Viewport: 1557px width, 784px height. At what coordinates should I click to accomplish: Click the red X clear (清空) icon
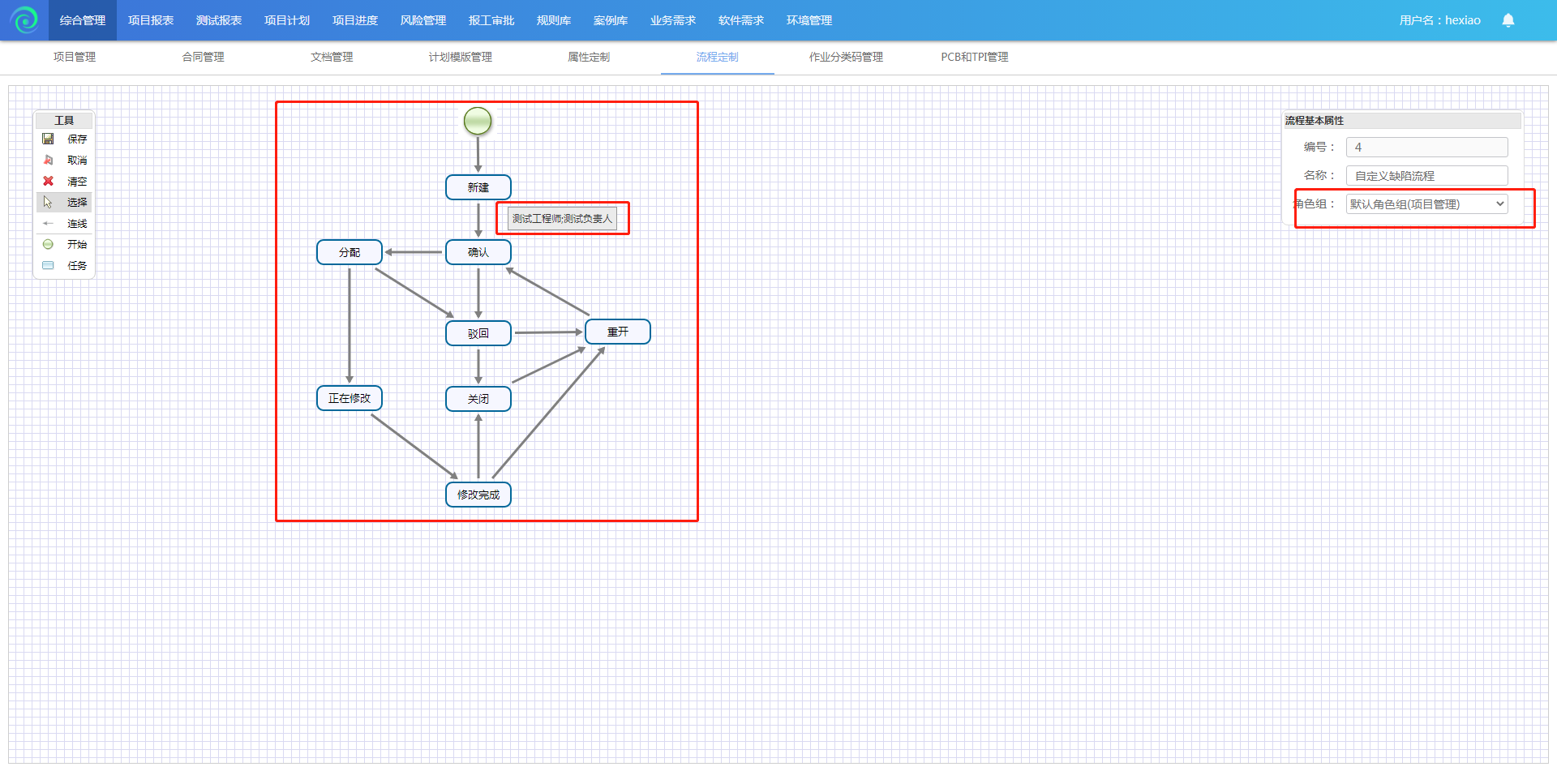49,182
